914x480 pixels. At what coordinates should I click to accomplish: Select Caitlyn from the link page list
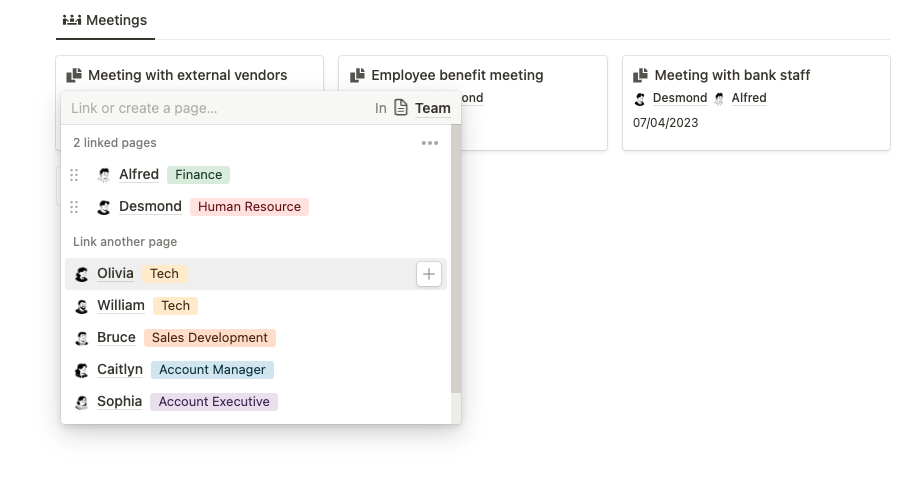click(x=120, y=370)
